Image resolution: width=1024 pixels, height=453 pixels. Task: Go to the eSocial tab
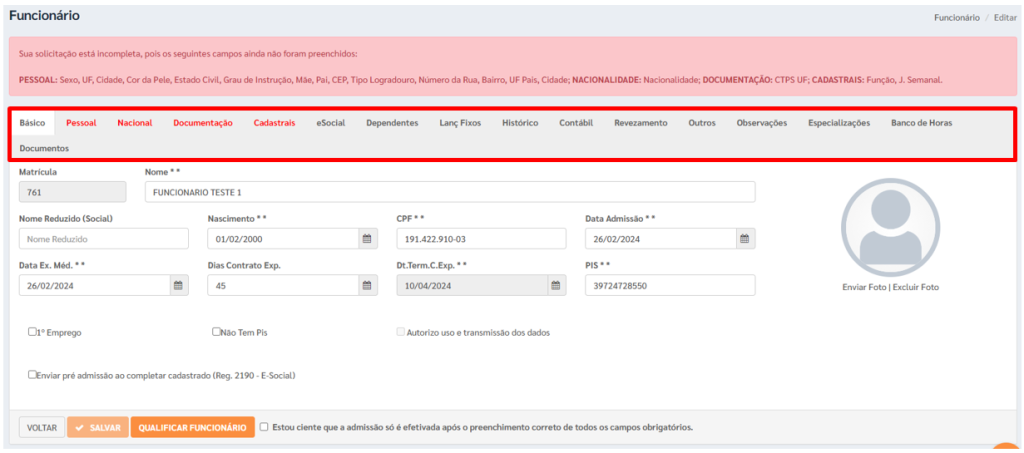pos(330,123)
